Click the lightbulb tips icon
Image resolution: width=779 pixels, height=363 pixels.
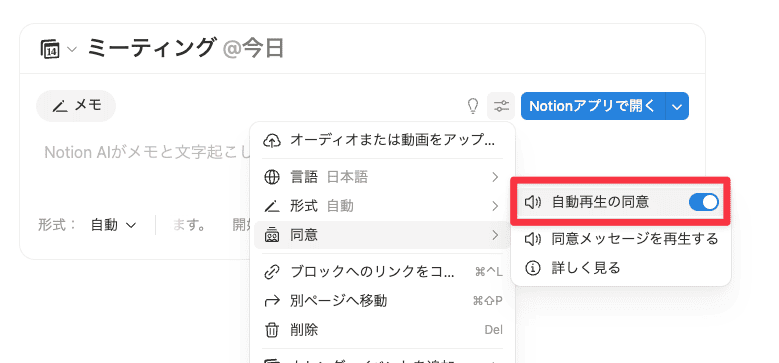pyautogui.click(x=473, y=106)
